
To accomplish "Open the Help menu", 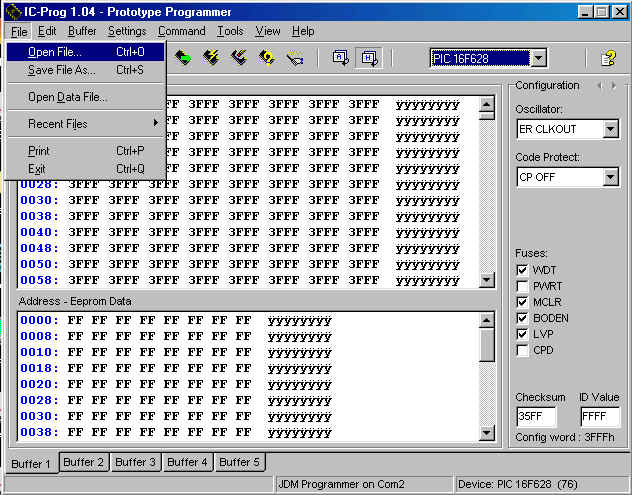I will coord(303,31).
